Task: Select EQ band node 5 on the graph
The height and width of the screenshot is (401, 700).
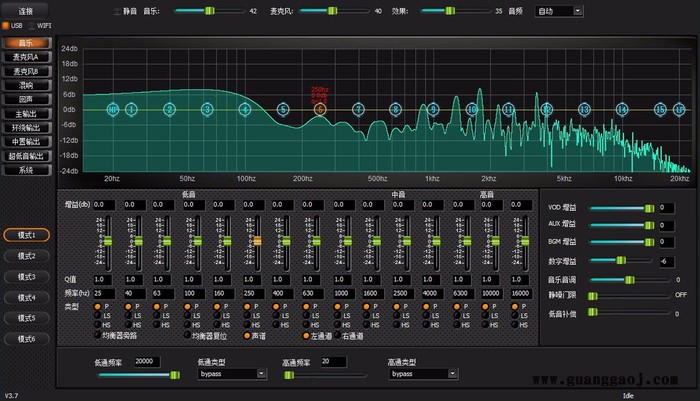Action: tap(283, 109)
